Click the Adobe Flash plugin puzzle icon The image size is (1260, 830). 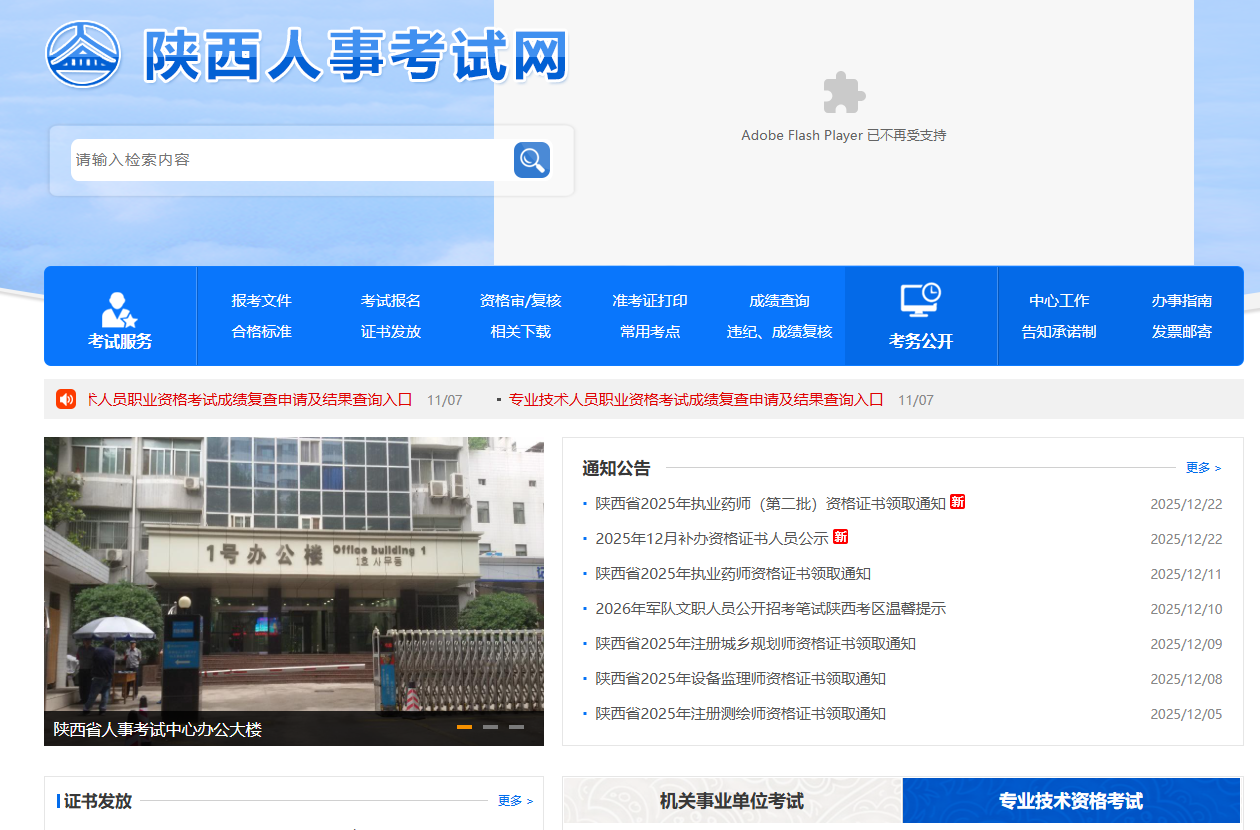[843, 93]
